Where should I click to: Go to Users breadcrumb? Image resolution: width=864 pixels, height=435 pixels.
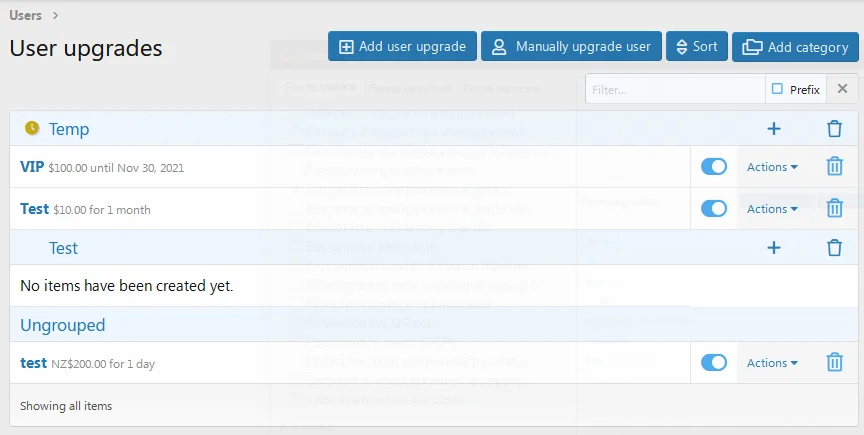point(26,15)
